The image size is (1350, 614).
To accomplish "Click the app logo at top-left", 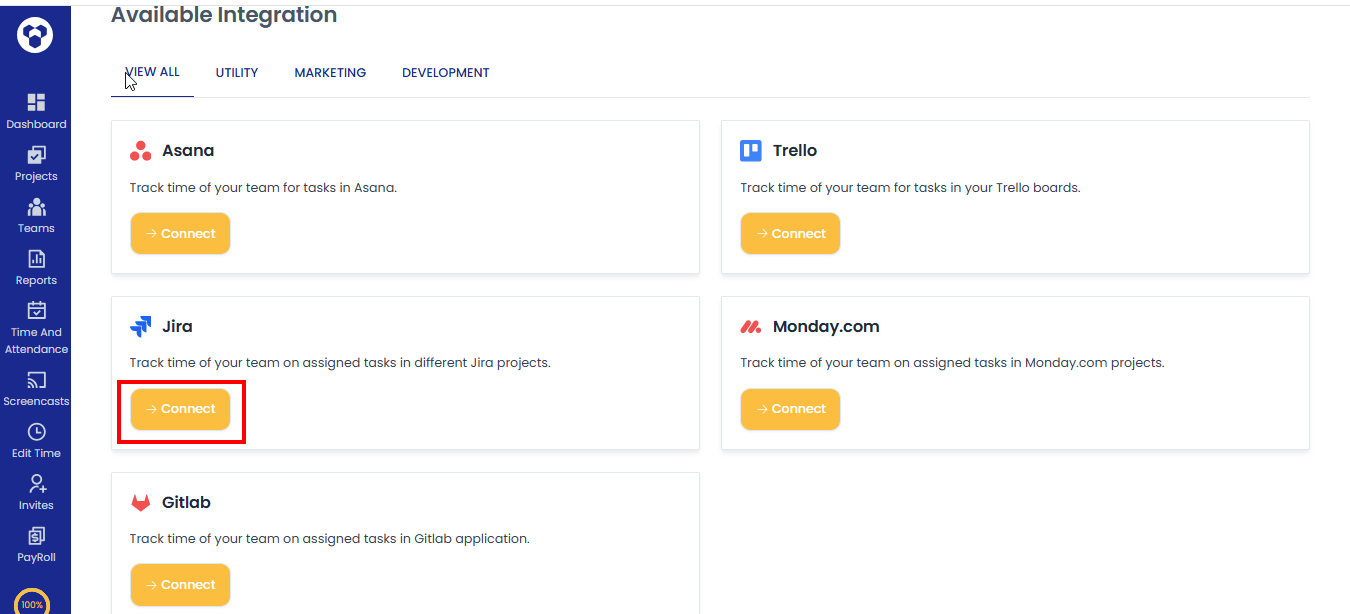I will pyautogui.click(x=35, y=36).
